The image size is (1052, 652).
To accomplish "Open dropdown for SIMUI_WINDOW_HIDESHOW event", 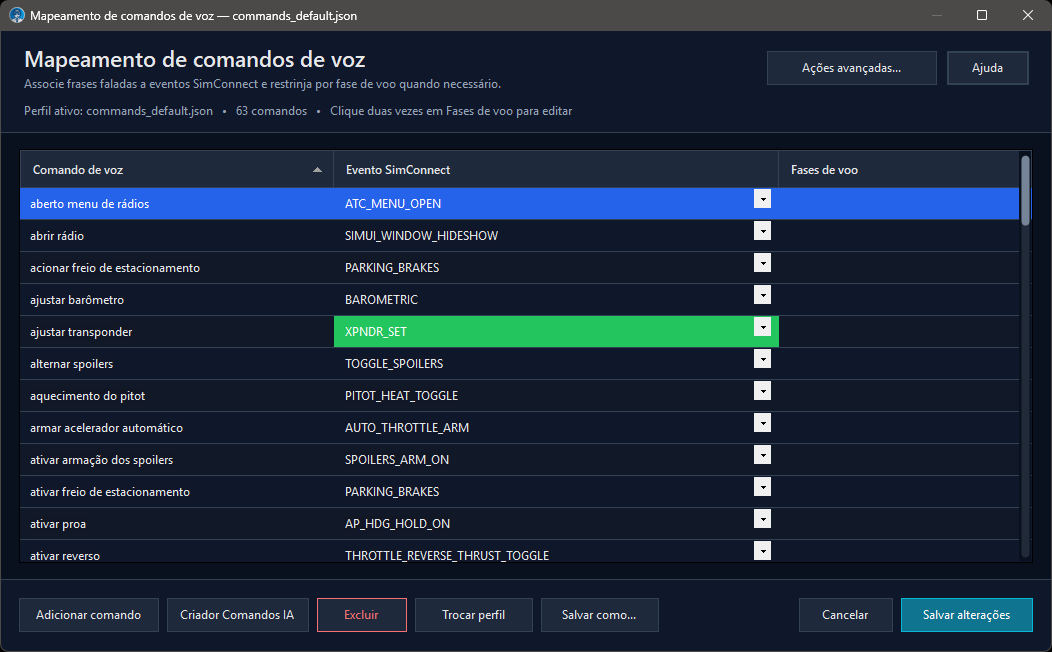I will (762, 231).
